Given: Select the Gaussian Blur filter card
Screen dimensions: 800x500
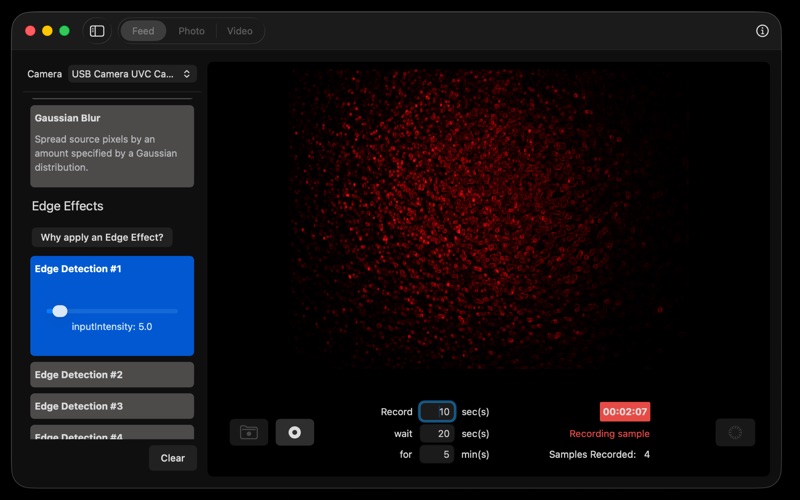Looking at the screenshot, I should 112,146.
